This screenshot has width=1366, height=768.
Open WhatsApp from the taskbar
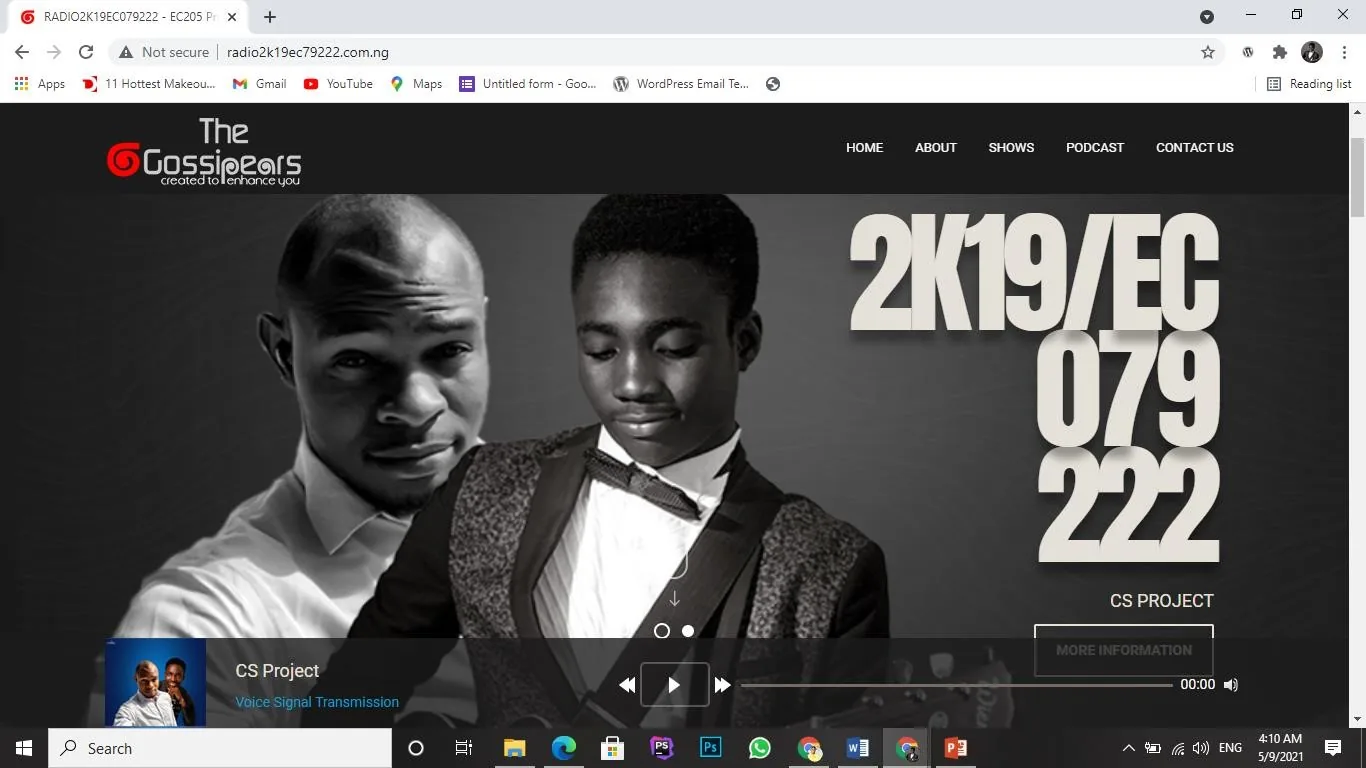[760, 748]
